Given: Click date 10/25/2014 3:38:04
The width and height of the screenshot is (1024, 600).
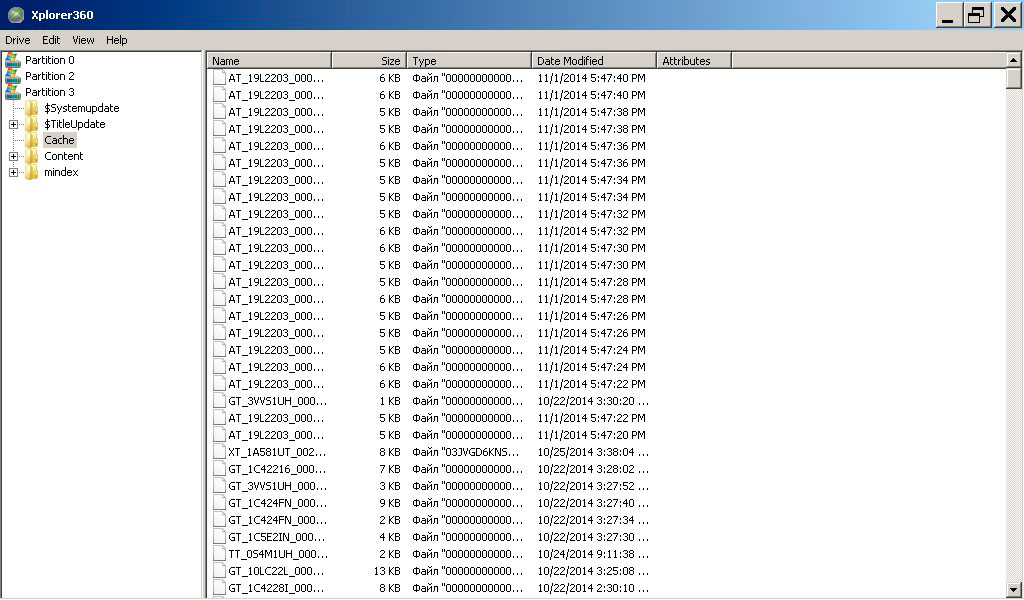Looking at the screenshot, I should (x=593, y=452).
